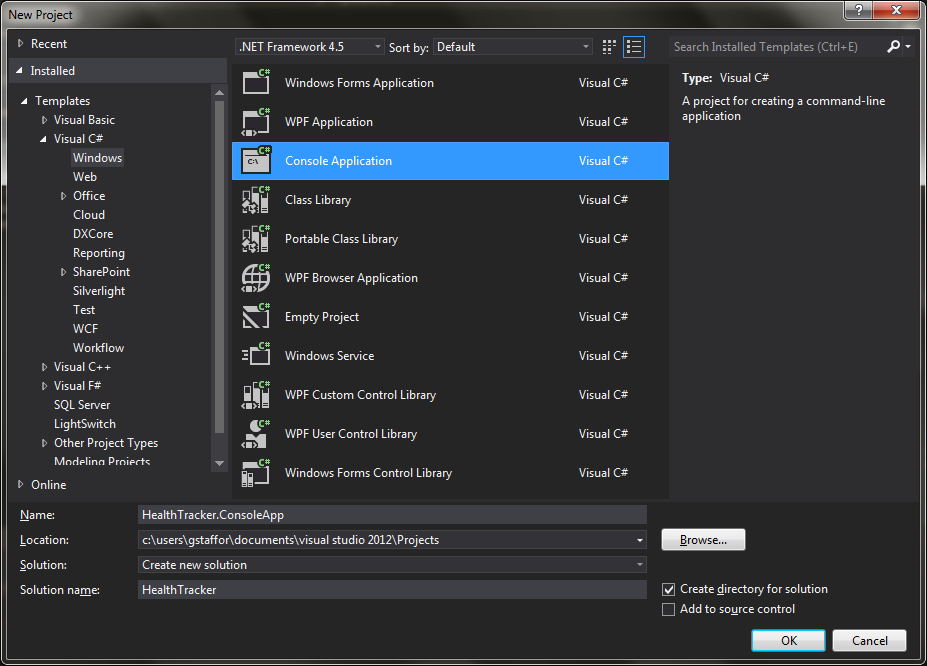The image size is (927, 666).
Task: Expand the Visual C++ node
Action: 44,367
